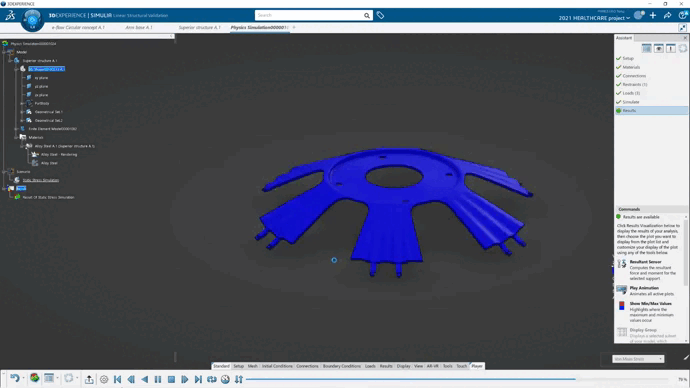The height and width of the screenshot is (388, 690).
Task: Select Static Stress Simulation in the tree
Action: click(x=40, y=180)
